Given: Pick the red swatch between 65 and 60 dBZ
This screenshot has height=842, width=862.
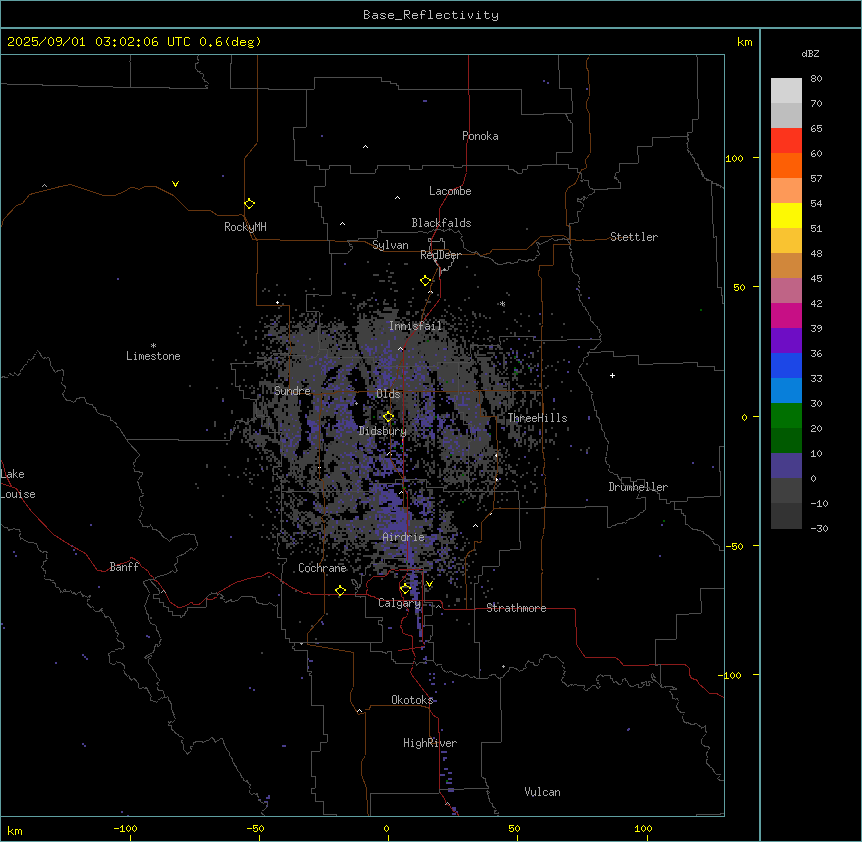Looking at the screenshot, I should click(786, 141).
